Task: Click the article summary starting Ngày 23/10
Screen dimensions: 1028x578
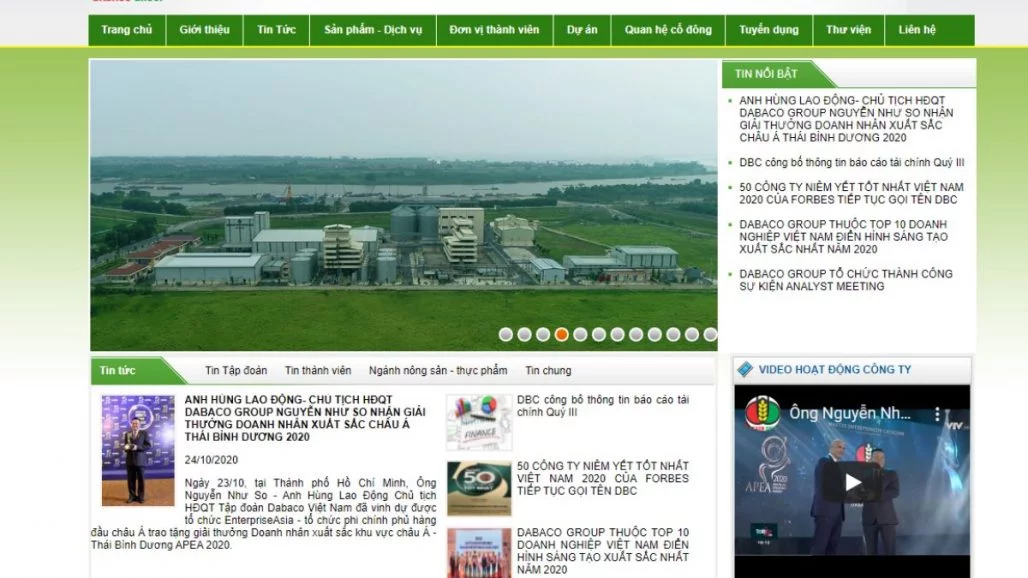Action: point(264,514)
